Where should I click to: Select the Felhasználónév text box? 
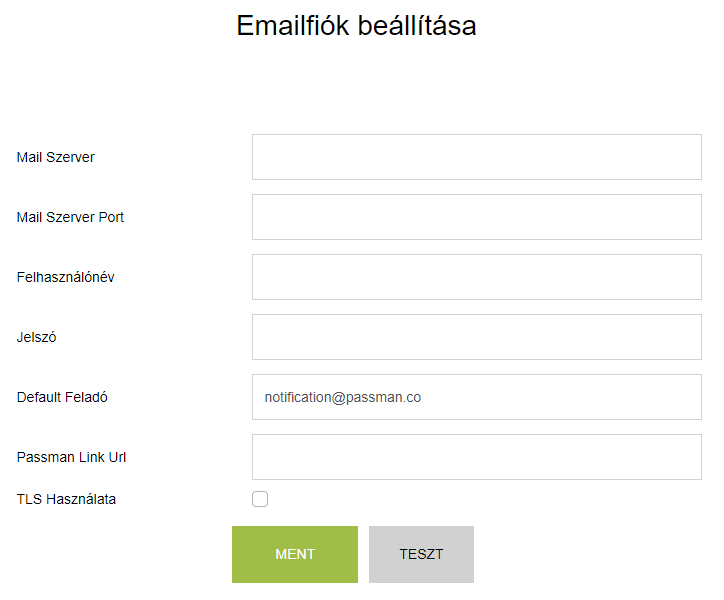click(x=476, y=277)
